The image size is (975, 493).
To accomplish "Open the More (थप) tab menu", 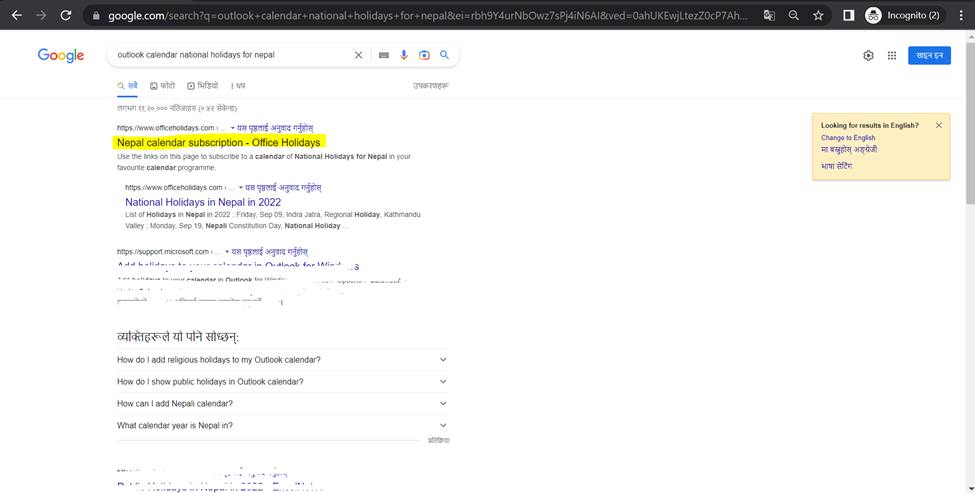I will coord(238,86).
